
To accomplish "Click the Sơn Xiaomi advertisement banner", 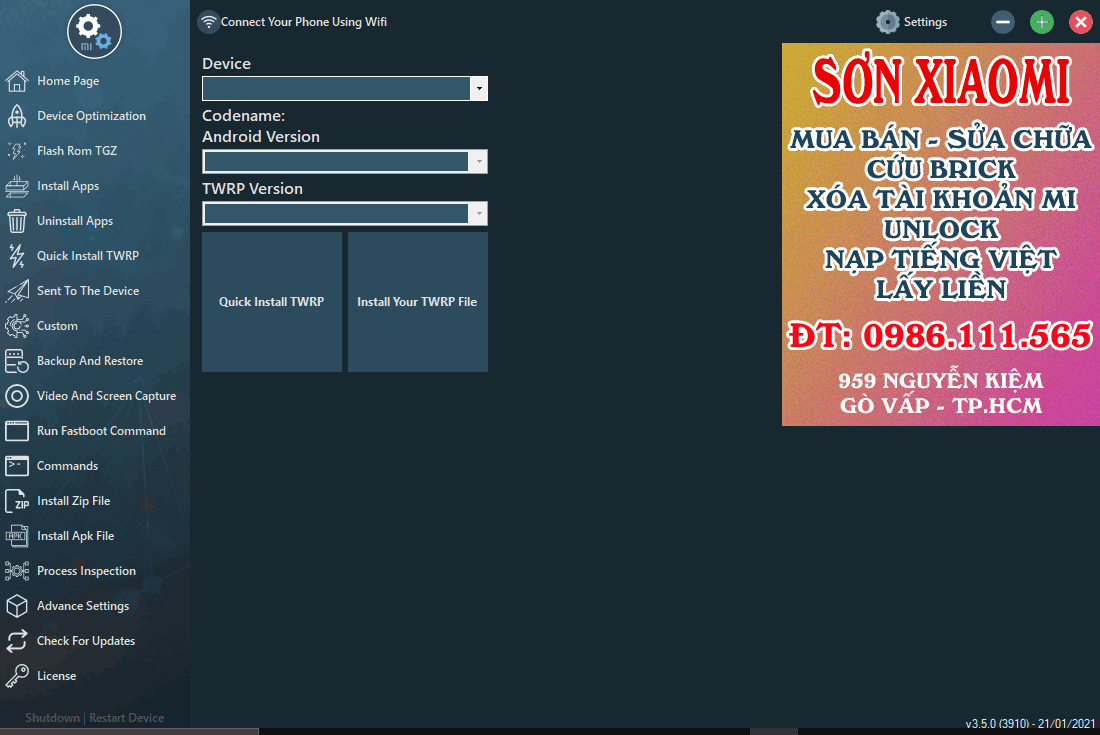I will point(941,234).
